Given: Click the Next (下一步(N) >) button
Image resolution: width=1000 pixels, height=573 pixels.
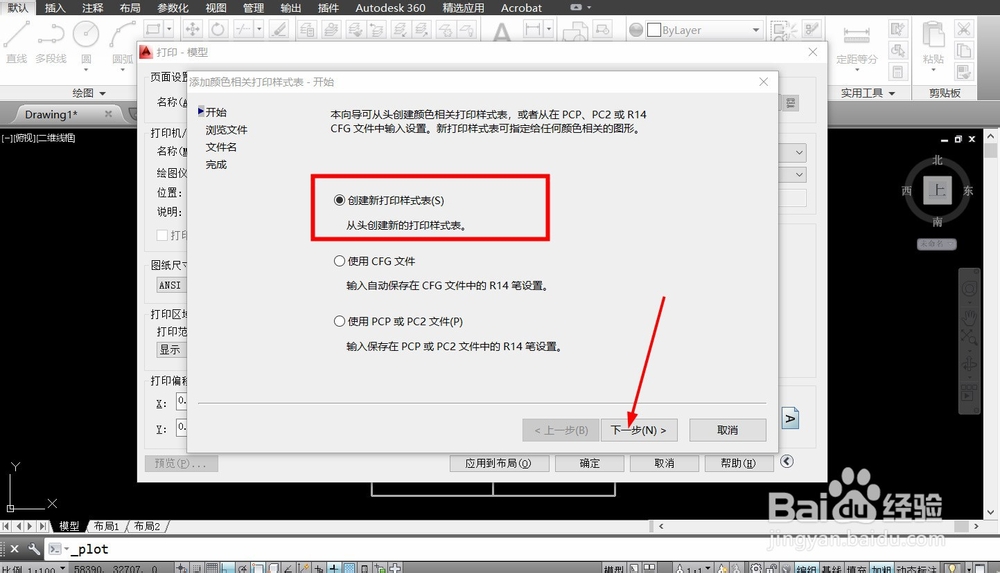Looking at the screenshot, I should (638, 430).
